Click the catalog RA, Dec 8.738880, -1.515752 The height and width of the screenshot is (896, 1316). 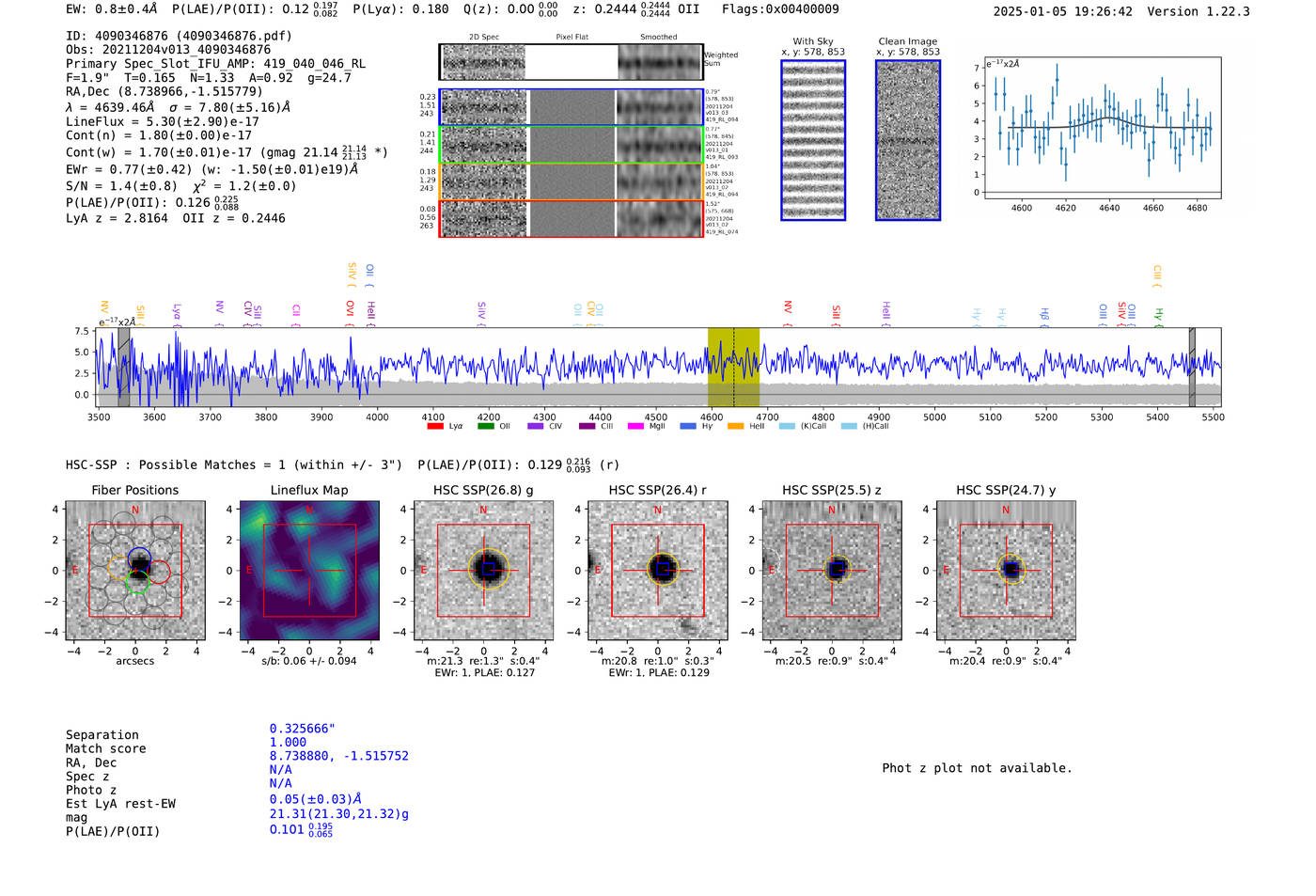click(x=339, y=756)
